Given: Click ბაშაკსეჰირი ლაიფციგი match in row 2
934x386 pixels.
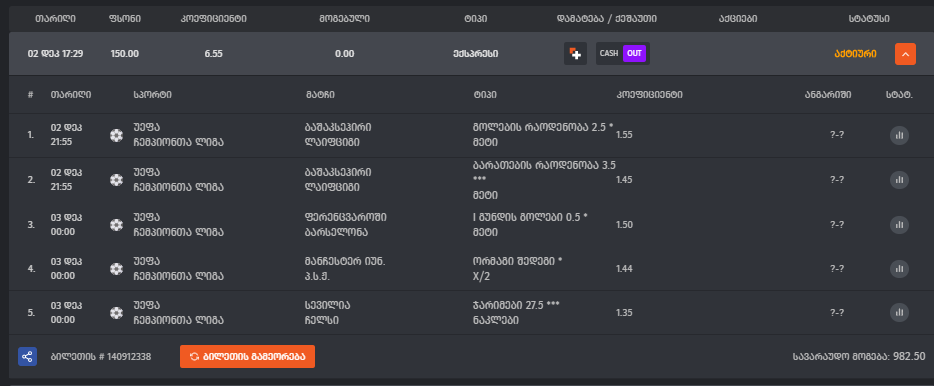Looking at the screenshot, I should pyautogui.click(x=337, y=180).
